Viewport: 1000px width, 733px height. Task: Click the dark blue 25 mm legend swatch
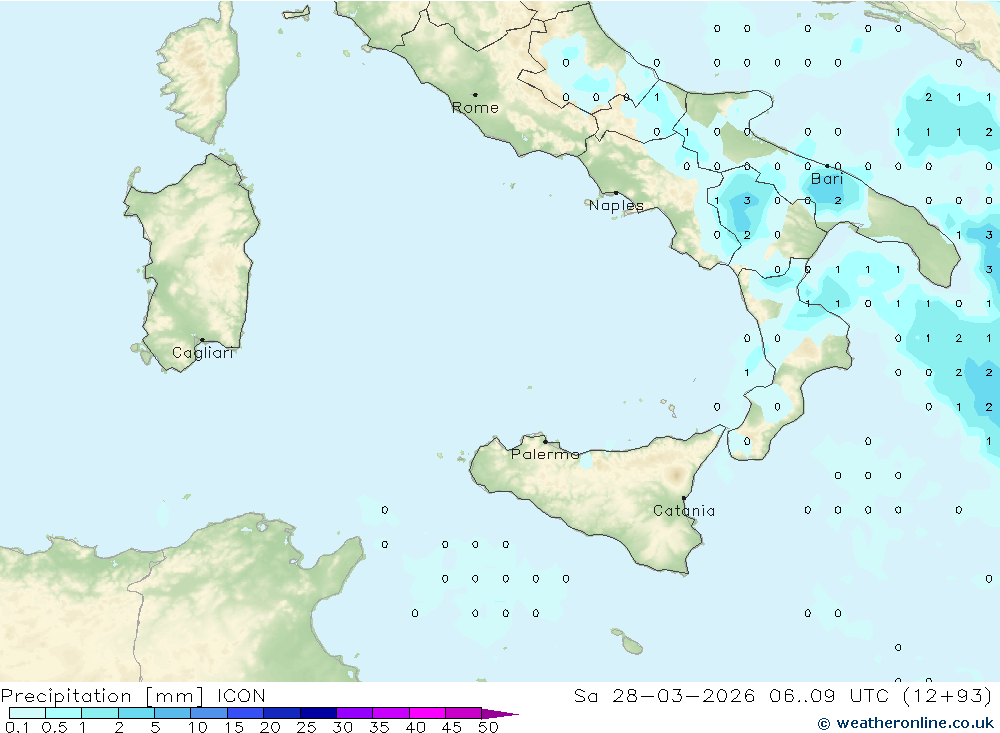318,713
